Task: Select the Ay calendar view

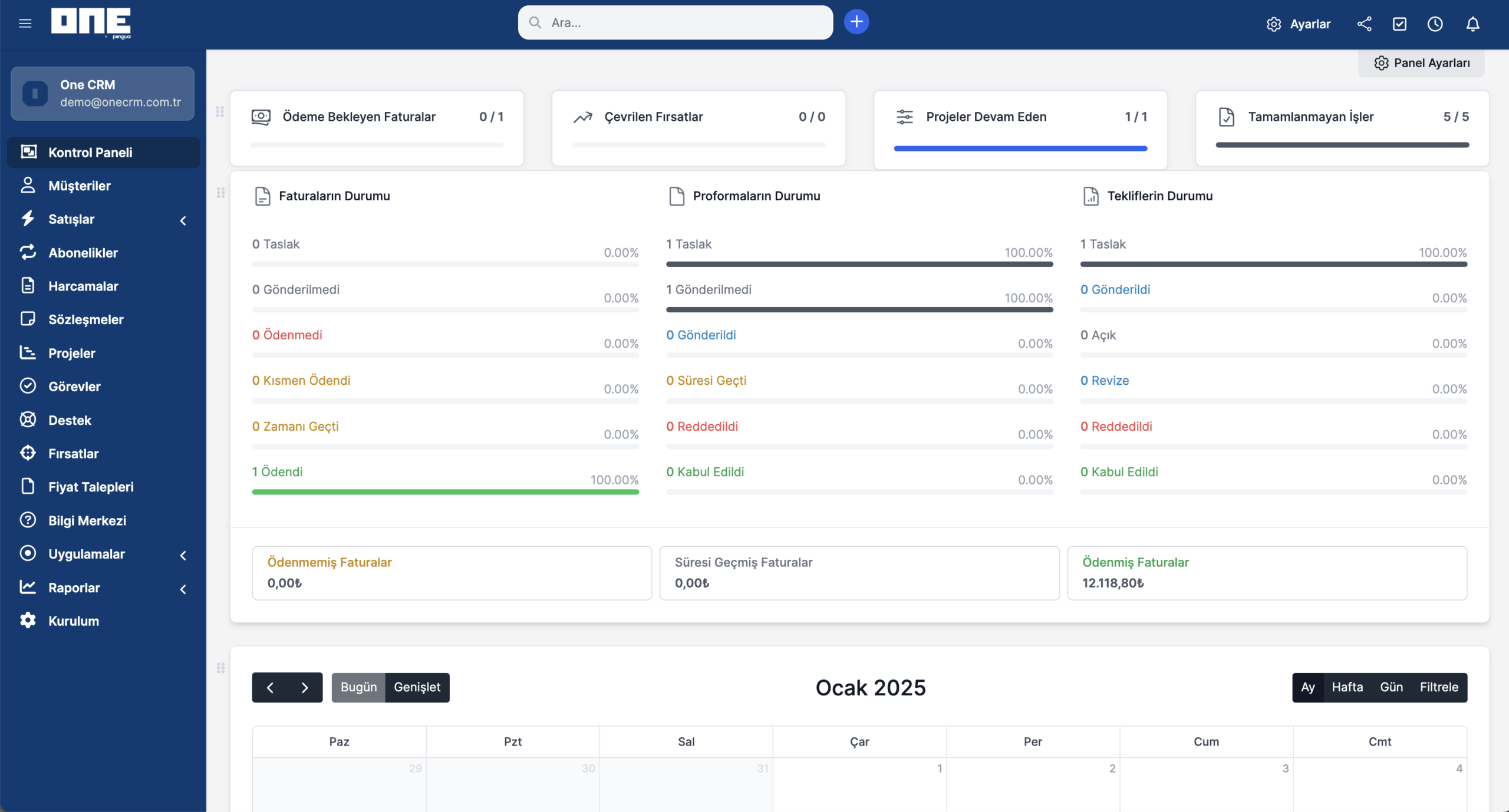Action: [x=1307, y=687]
